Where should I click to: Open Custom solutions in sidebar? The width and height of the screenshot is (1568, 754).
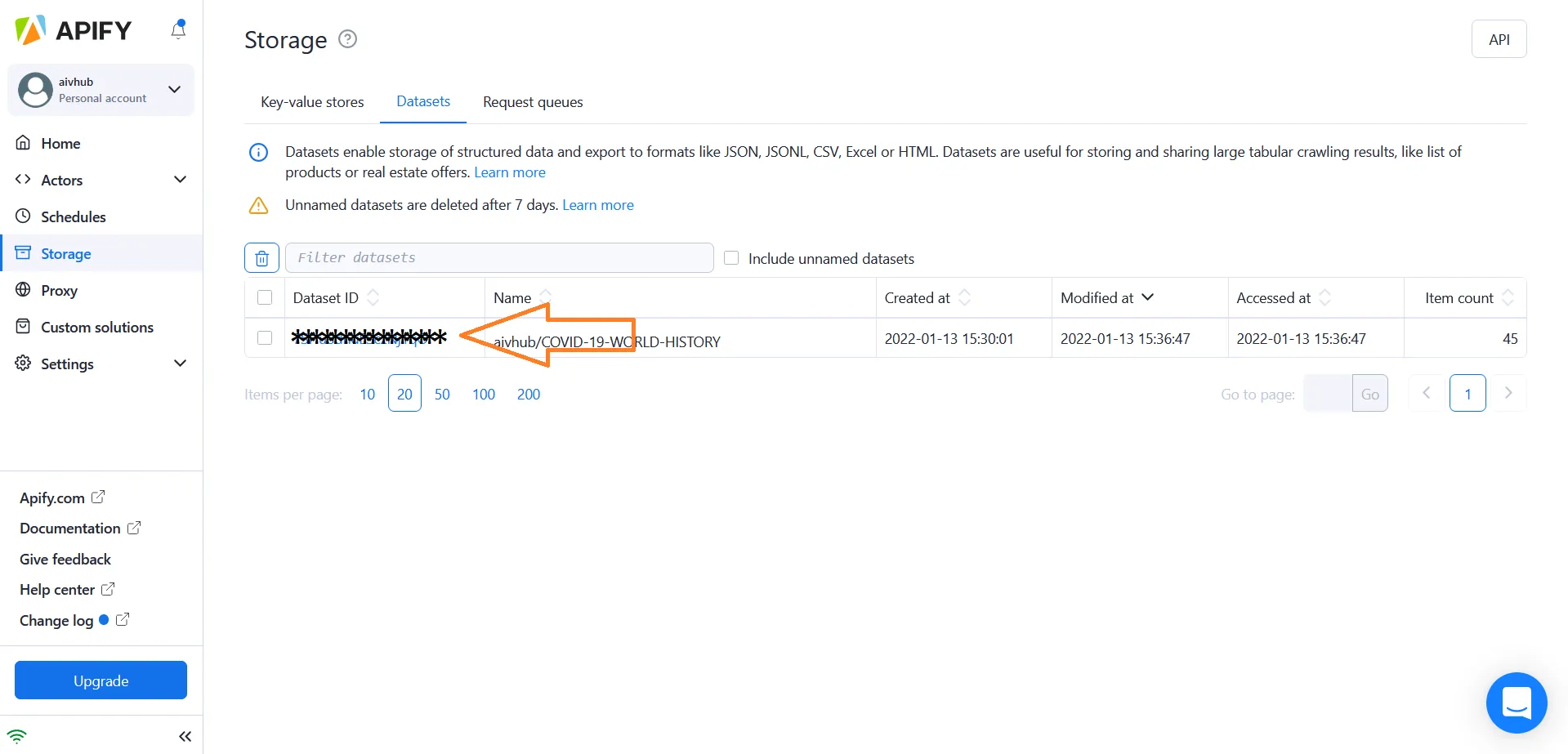(97, 327)
